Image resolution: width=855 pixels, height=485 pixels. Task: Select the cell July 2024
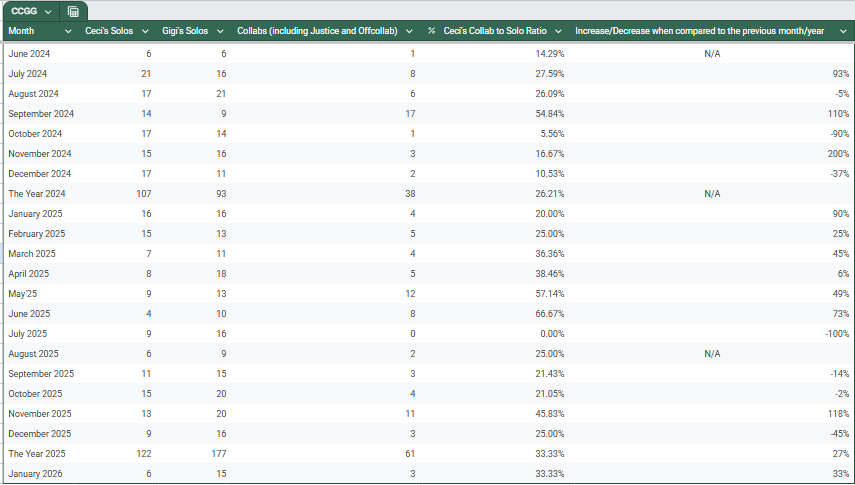point(27,74)
